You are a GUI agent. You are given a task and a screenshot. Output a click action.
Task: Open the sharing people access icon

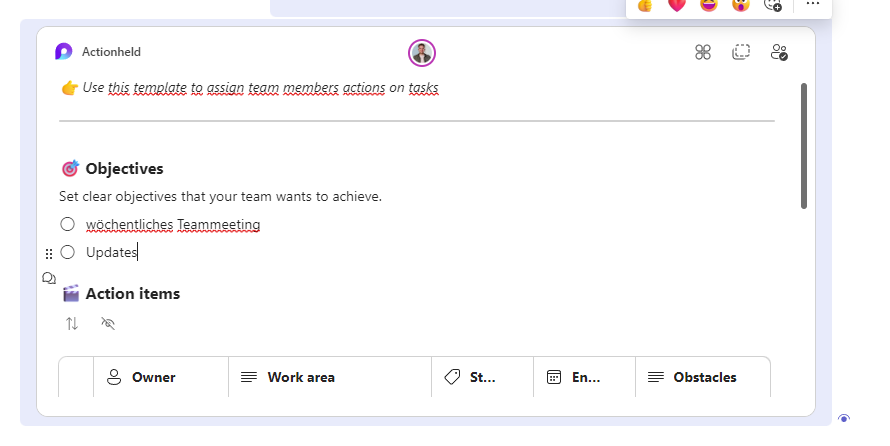coord(779,52)
